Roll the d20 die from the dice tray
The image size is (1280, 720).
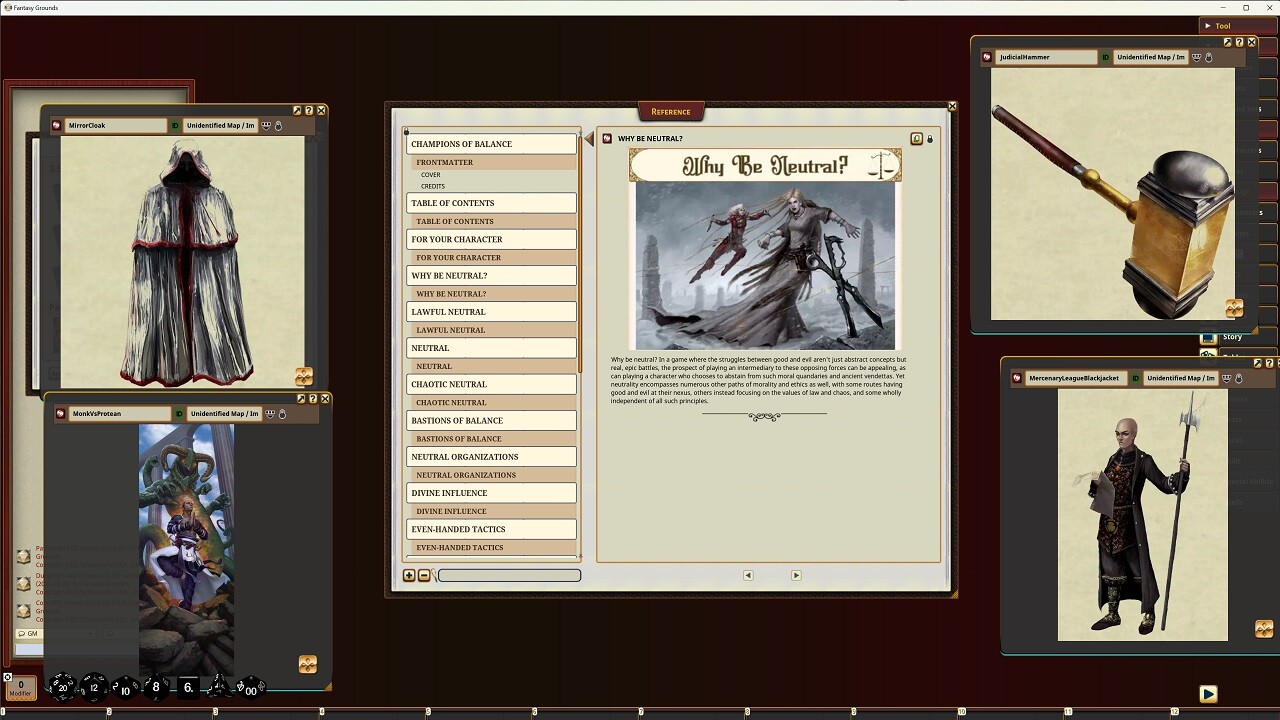point(62,687)
